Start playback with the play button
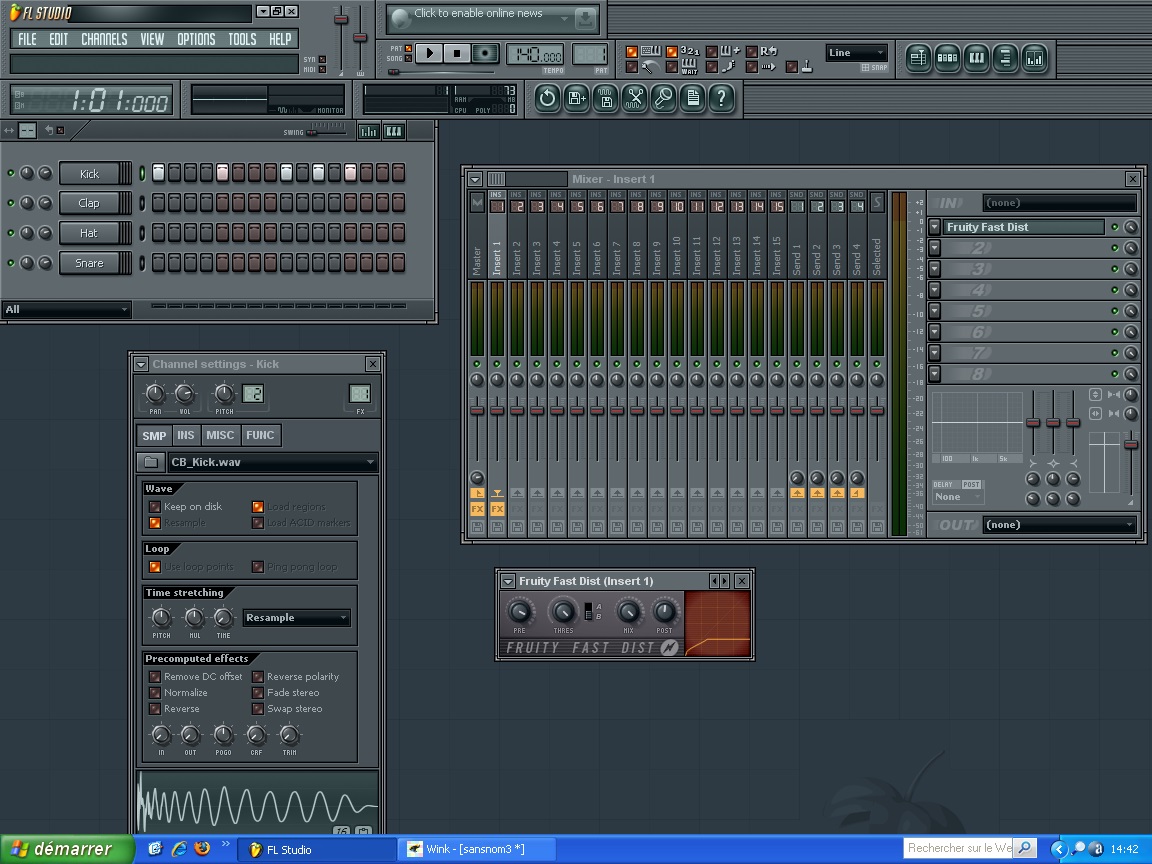This screenshot has height=864, width=1152. point(430,53)
